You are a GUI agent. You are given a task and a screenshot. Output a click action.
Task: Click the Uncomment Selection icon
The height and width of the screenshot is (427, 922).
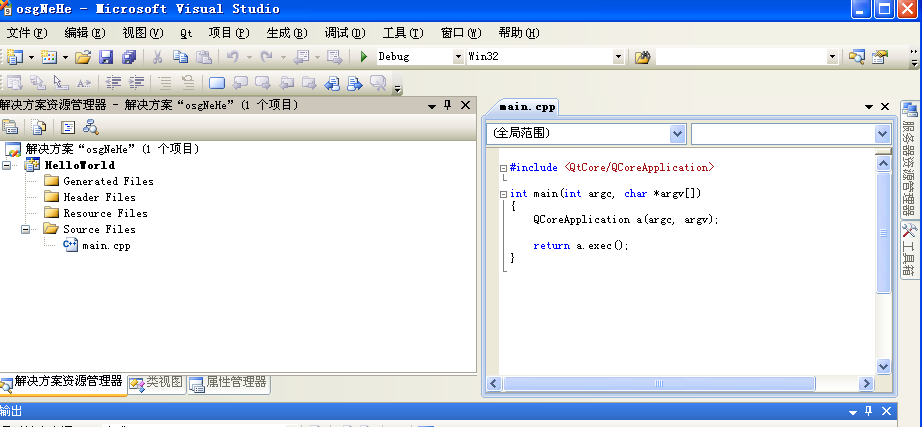[188, 83]
